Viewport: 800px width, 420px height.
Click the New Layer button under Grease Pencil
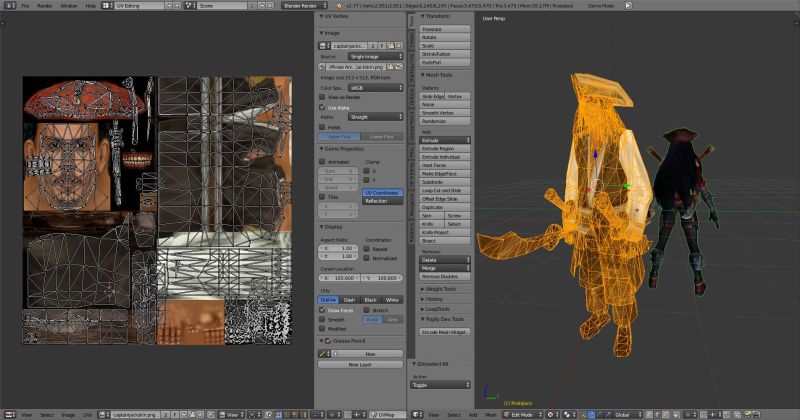(x=360, y=364)
